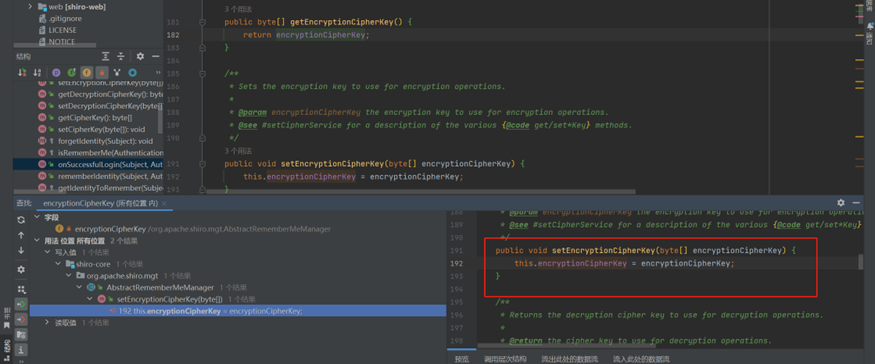Image resolution: width=875 pixels, height=364 pixels.
Task: Switch to 流入此处的数据流 tab
Action: coord(641,359)
